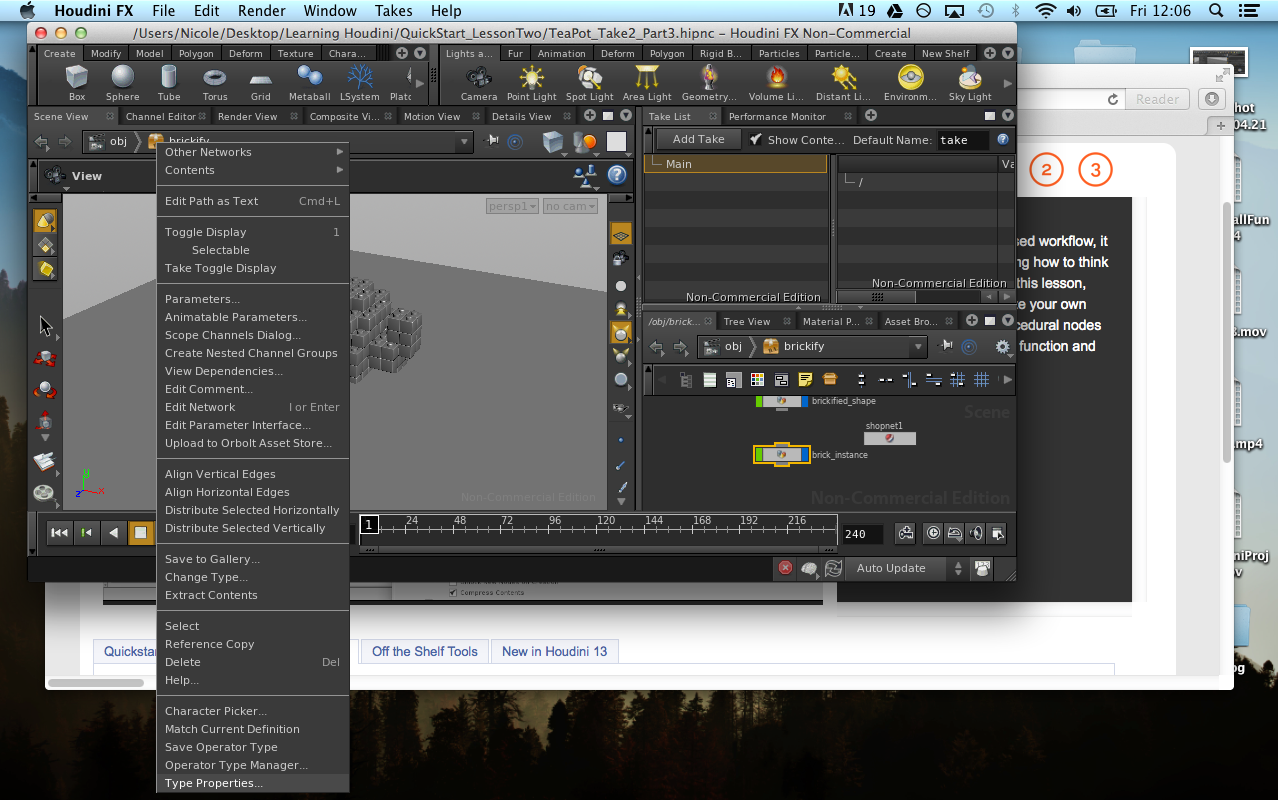Viewport: 1278px width, 800px height.
Task: Click the Reader button in Safari window
Action: (1157, 99)
